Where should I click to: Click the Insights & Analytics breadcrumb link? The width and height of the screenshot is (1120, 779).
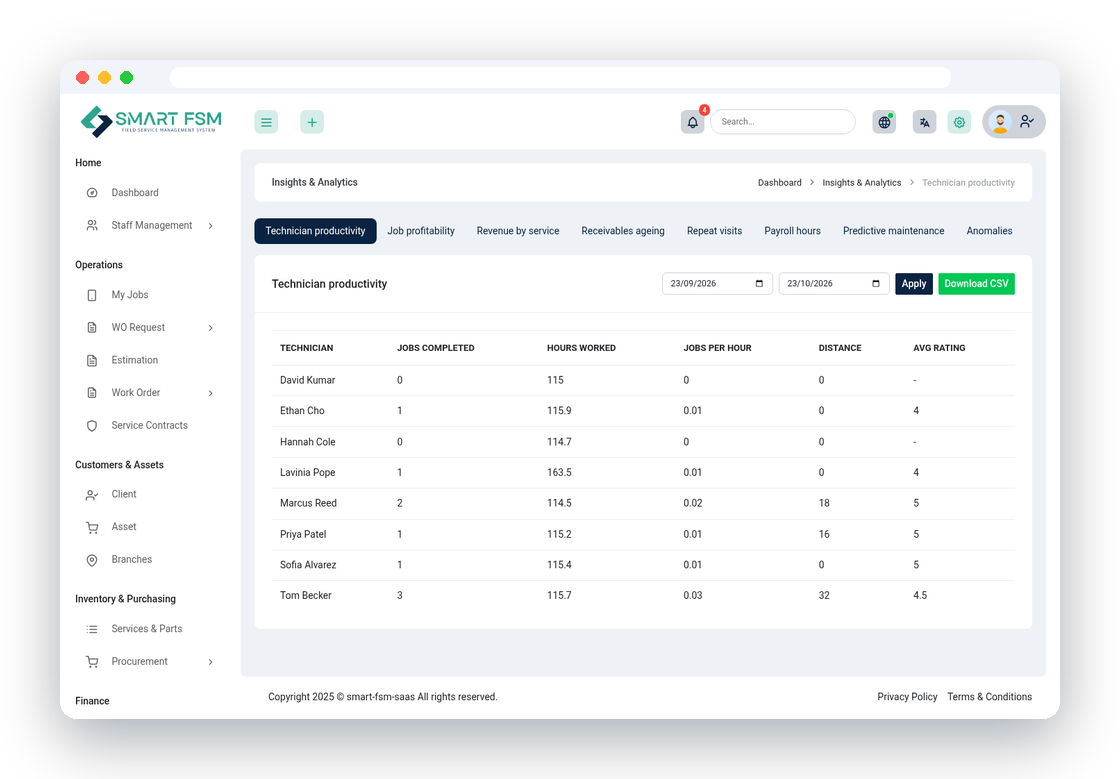[x=861, y=183]
